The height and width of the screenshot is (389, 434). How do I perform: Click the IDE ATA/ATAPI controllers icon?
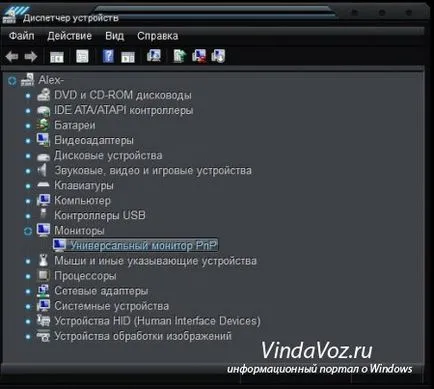(43, 110)
